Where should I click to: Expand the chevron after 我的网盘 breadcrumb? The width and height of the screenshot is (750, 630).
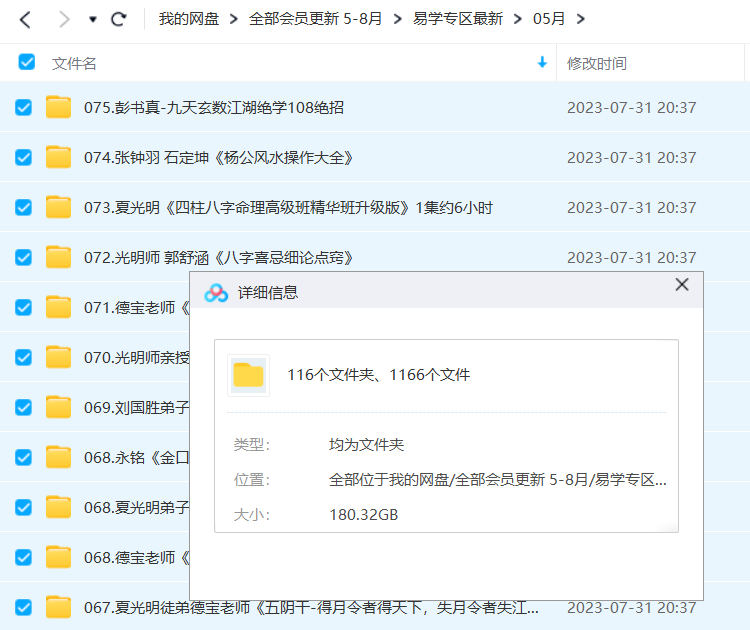[232, 19]
